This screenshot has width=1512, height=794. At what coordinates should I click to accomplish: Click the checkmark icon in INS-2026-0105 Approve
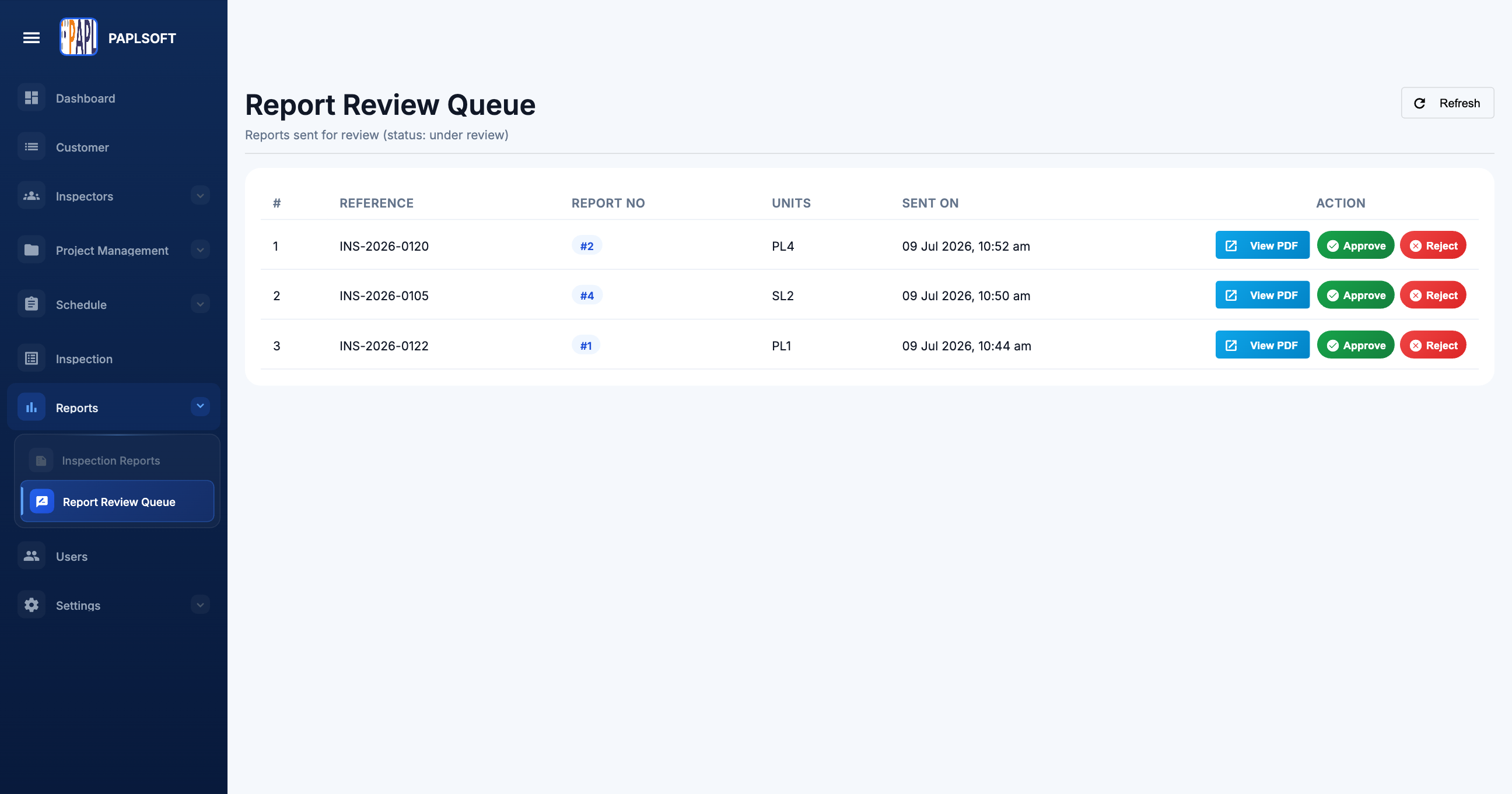tap(1333, 296)
